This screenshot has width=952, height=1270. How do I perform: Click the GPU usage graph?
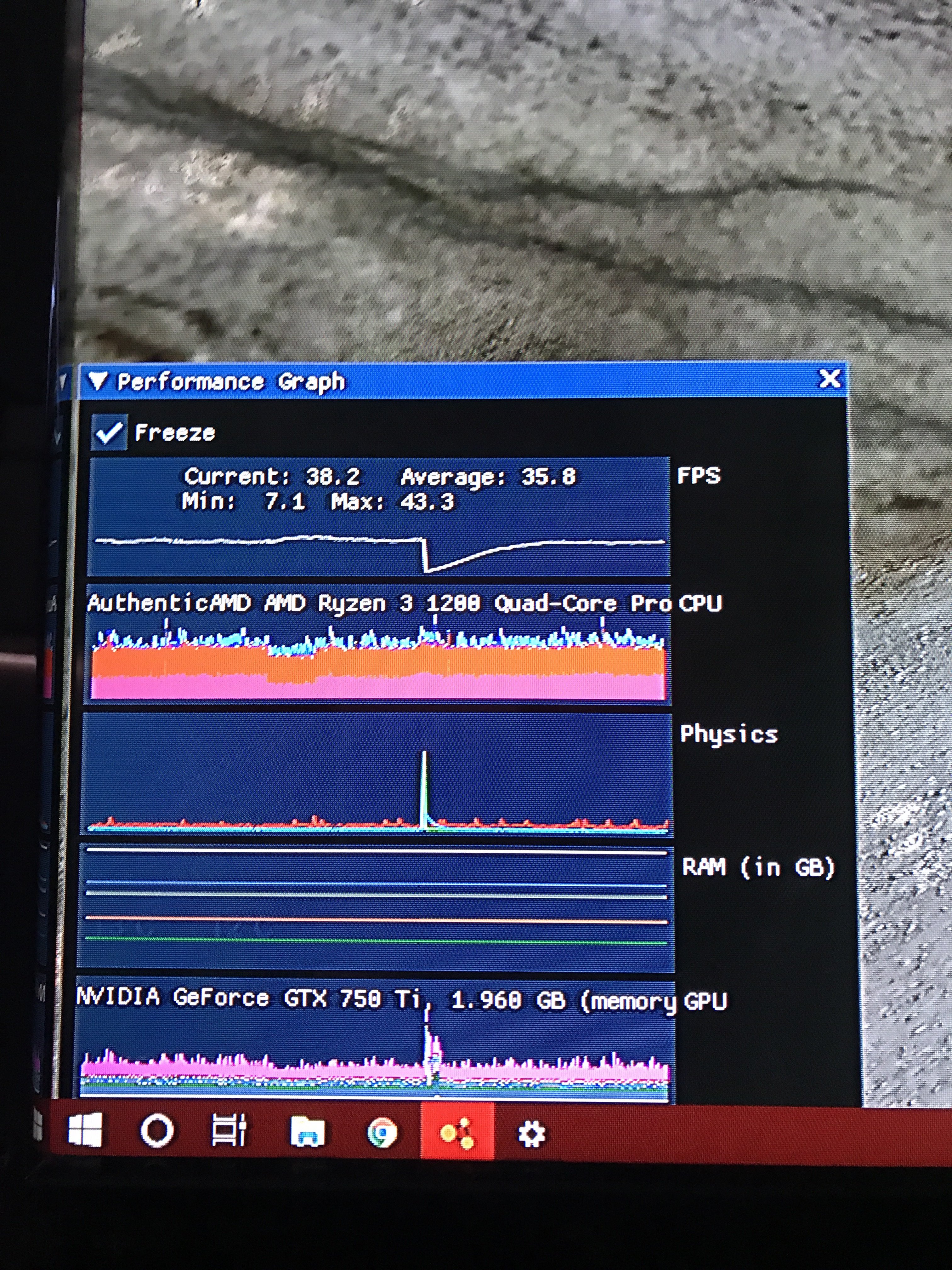(375, 1040)
